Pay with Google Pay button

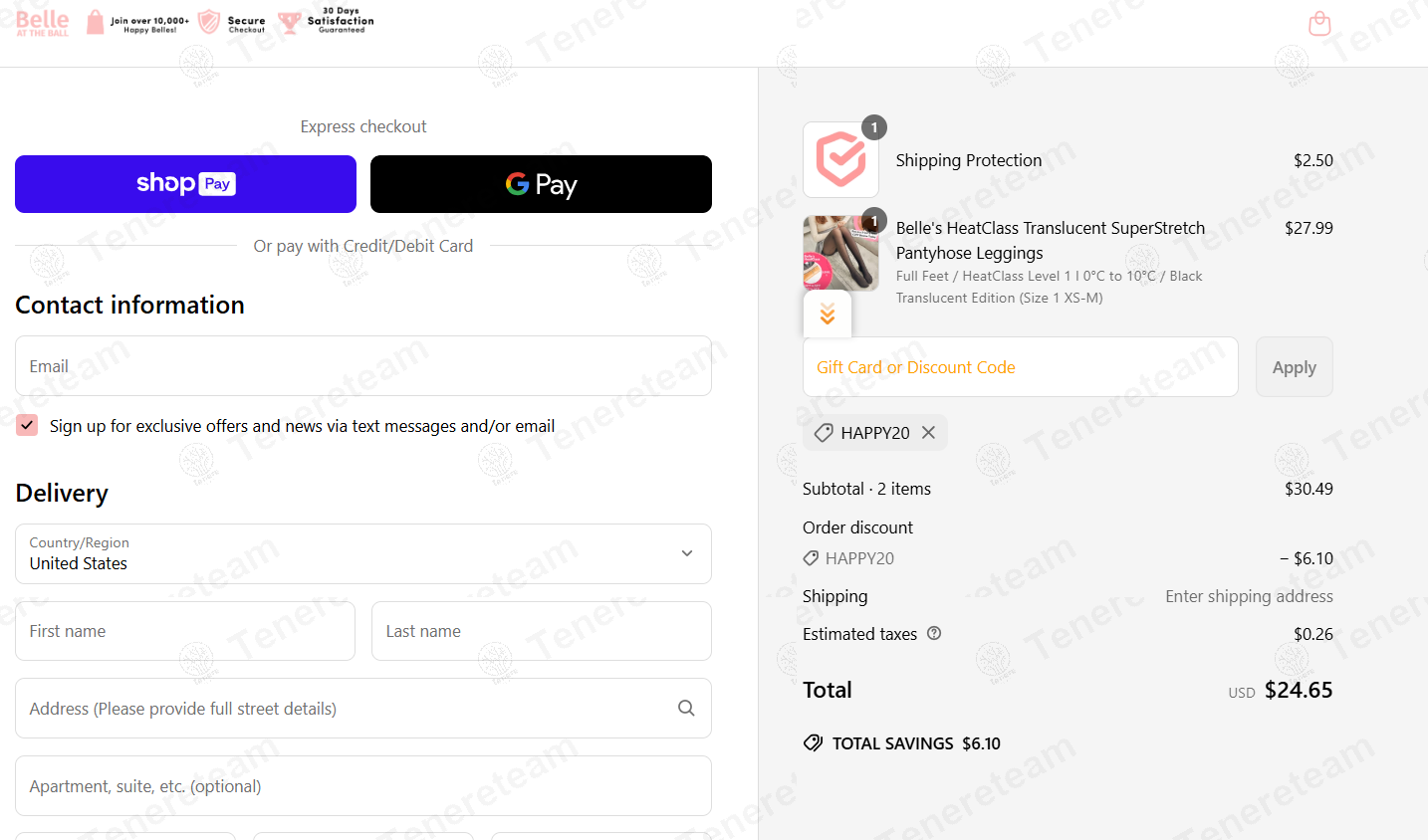tap(541, 184)
